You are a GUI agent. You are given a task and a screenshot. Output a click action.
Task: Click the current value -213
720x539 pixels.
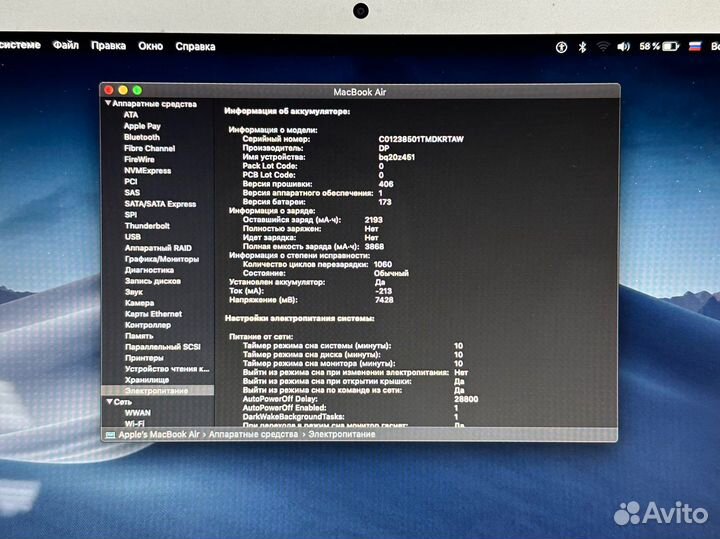point(383,291)
